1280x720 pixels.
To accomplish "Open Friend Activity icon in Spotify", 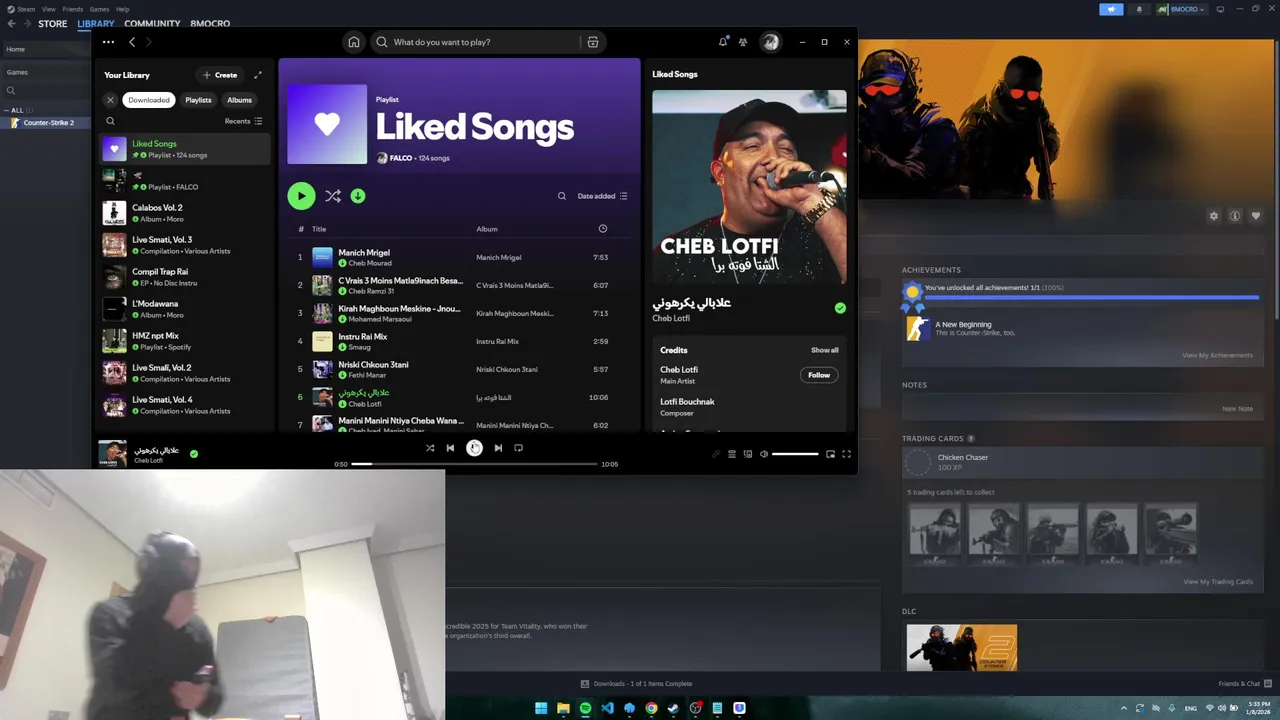I will click(743, 42).
